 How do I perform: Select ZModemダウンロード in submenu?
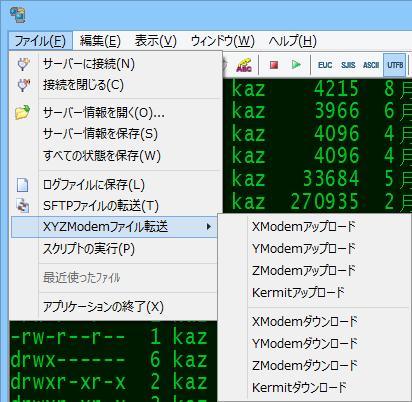coord(313,366)
